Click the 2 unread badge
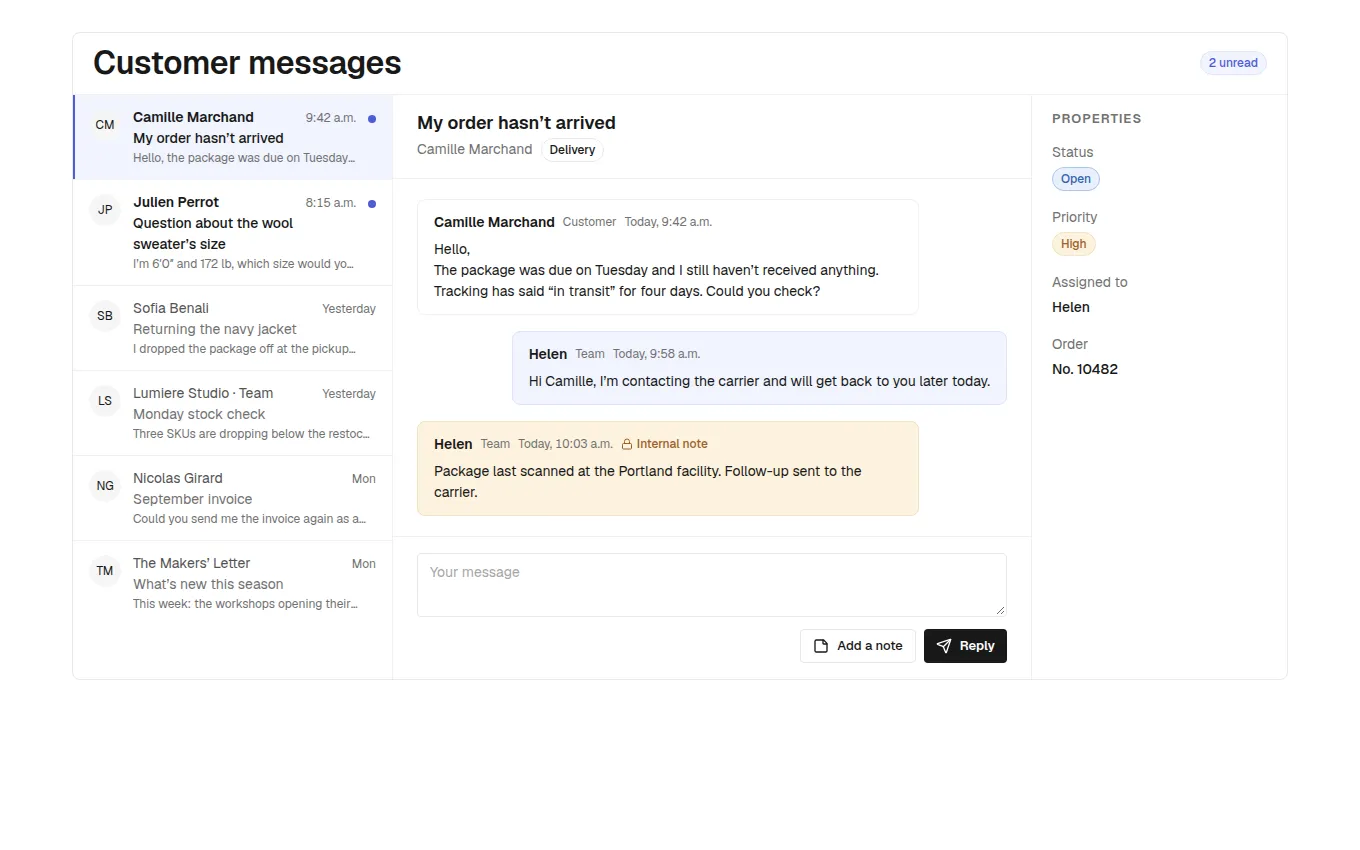1360x850 pixels. tap(1233, 63)
